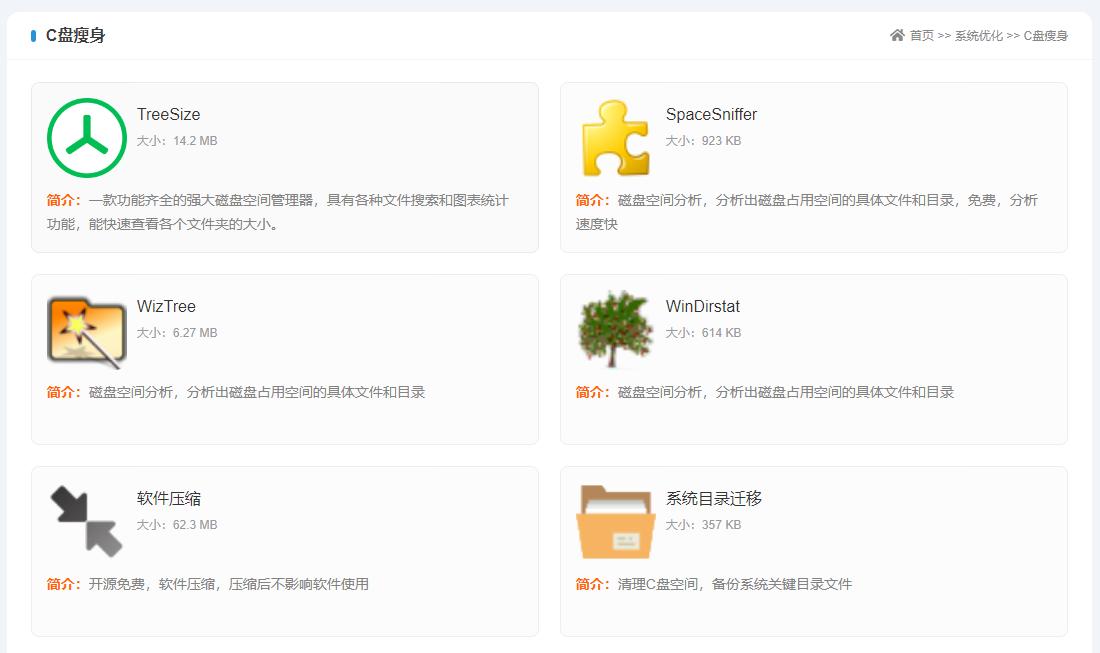Click the TreeSize tool card
Screen dimensions: 1100x653
point(285,167)
